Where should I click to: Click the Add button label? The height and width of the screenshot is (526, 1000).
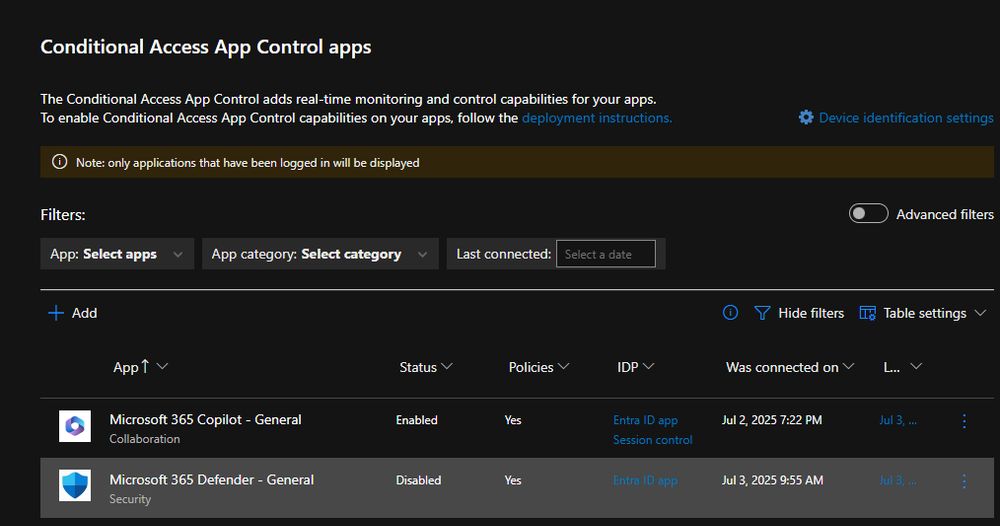(84, 313)
